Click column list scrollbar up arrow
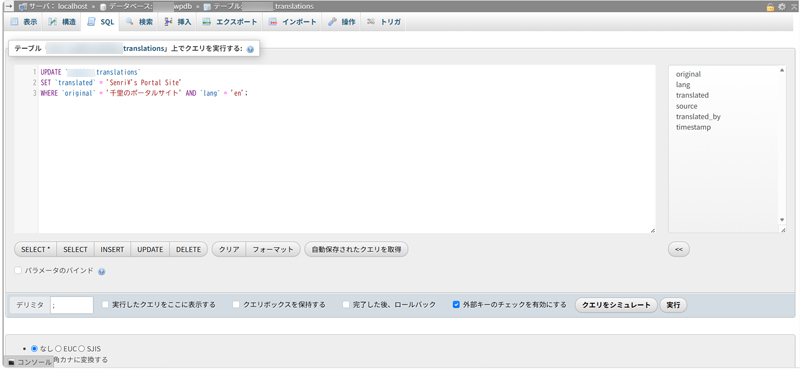 pos(782,70)
